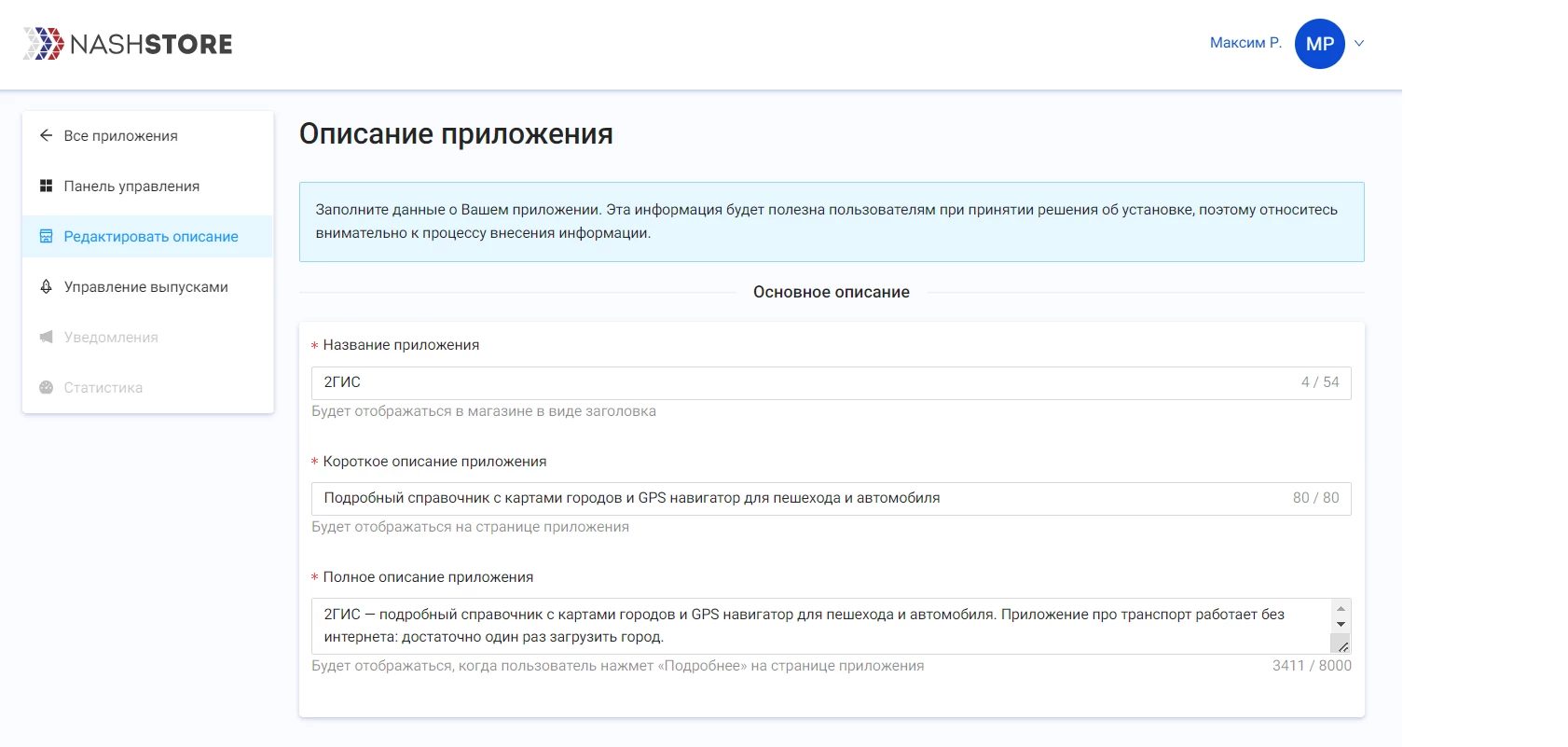Click the textarea resize handle
Screen dimensions: 1568x747
pyautogui.click(x=1341, y=645)
